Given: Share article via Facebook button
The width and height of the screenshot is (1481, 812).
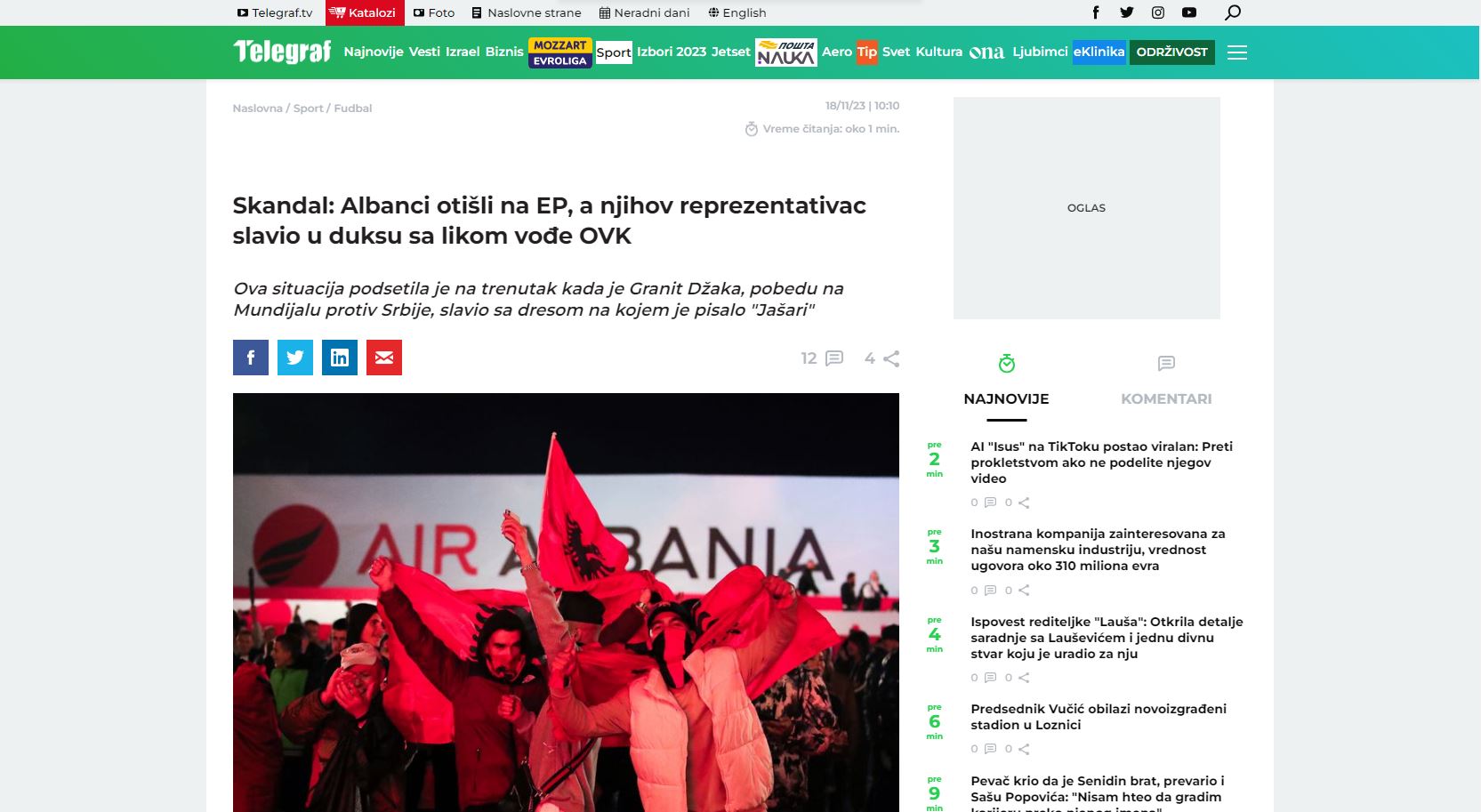Looking at the screenshot, I should 251,358.
